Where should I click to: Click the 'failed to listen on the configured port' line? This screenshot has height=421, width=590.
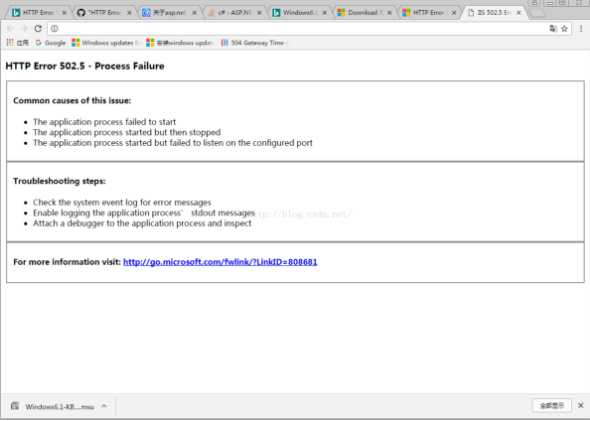pyautogui.click(x=173, y=143)
